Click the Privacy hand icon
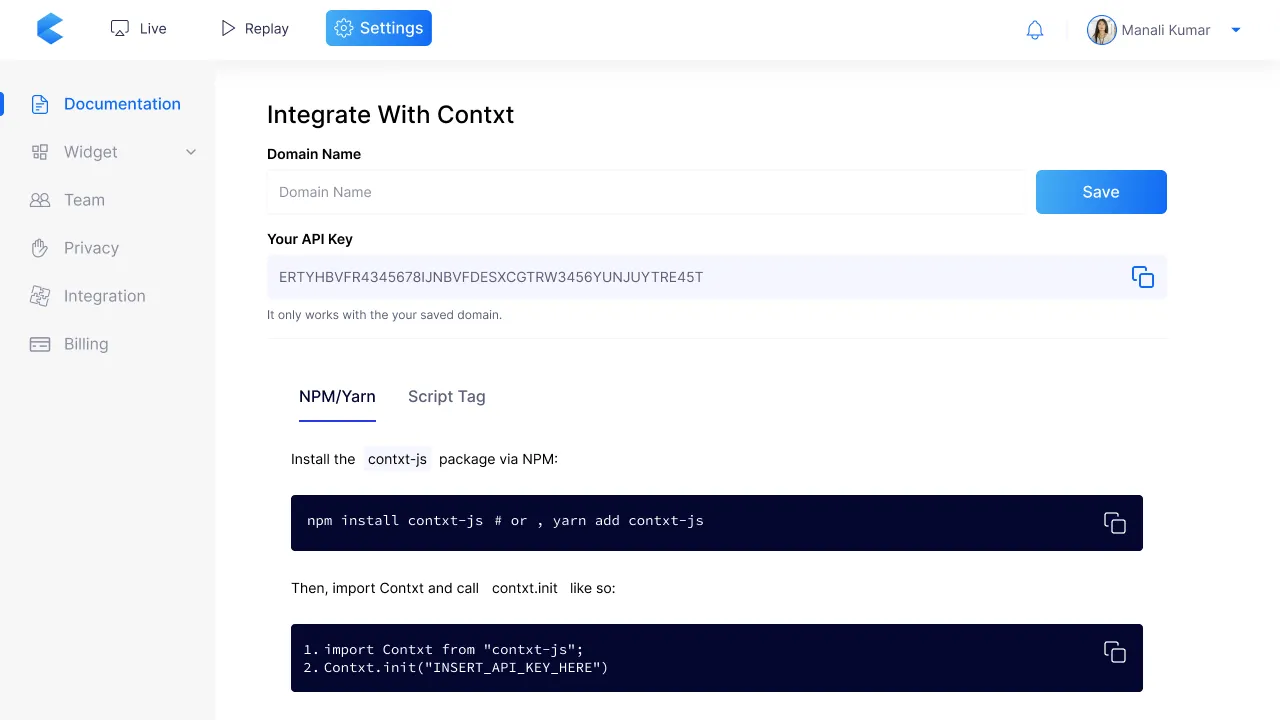This screenshot has width=1280, height=720. tap(40, 248)
